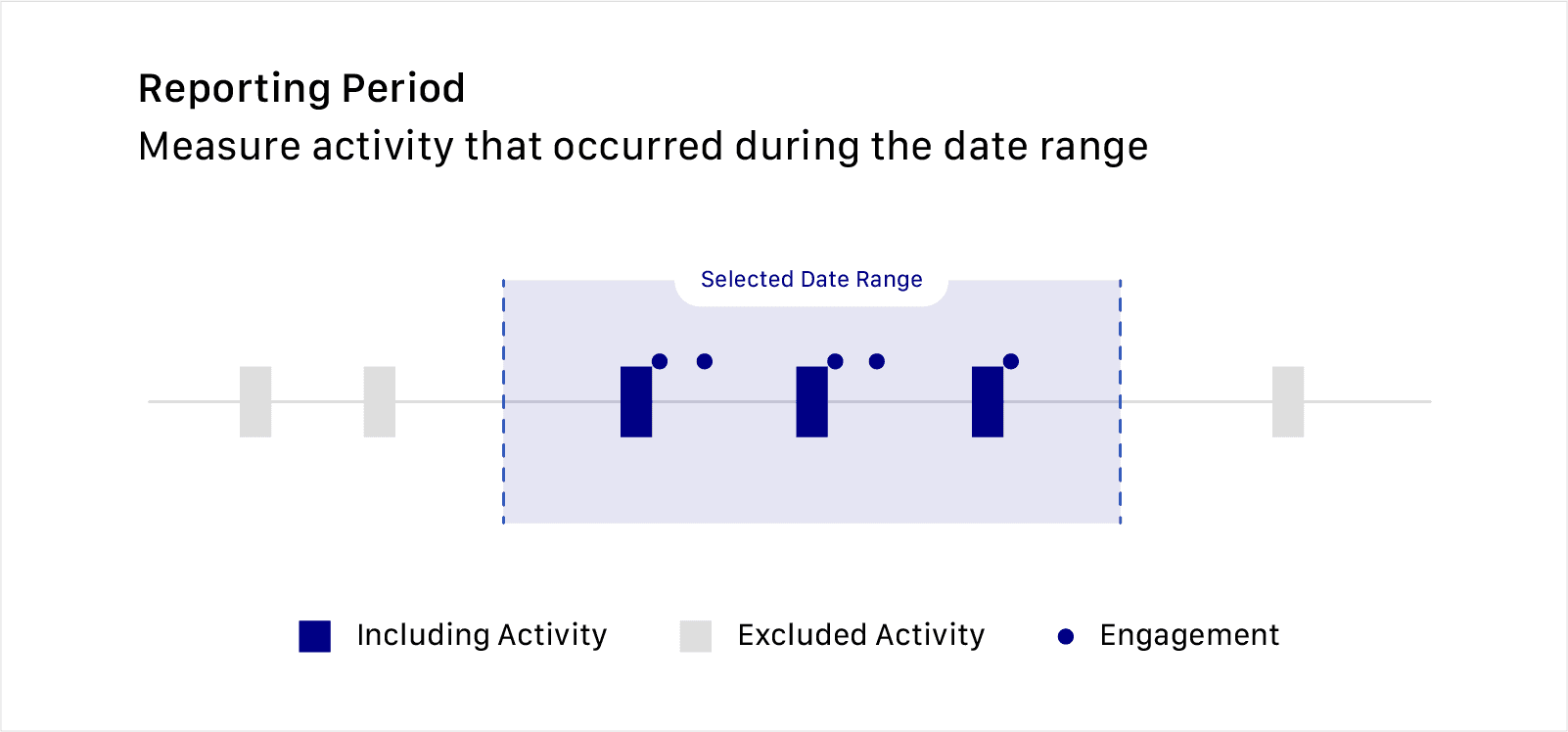Click the Including Activity legend text
The image size is (1568, 732).
click(482, 635)
